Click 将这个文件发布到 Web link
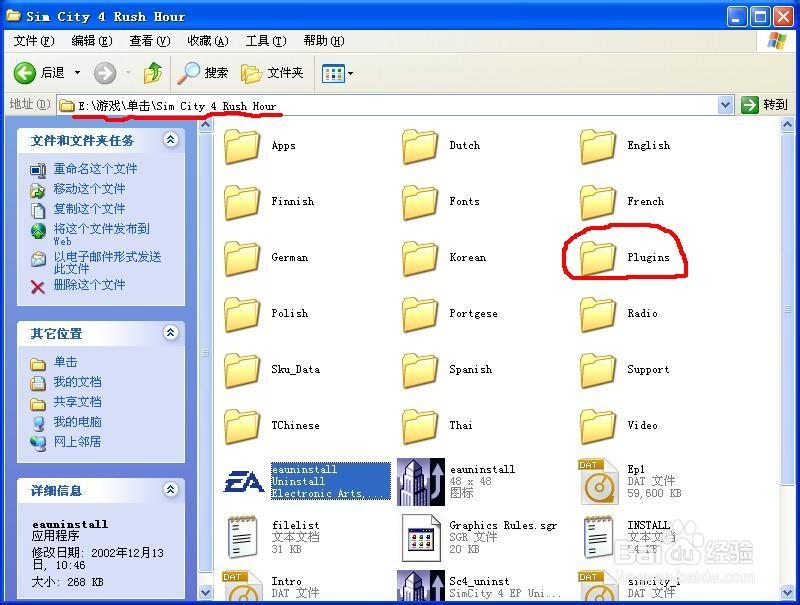The height and width of the screenshot is (605, 800). point(101,234)
